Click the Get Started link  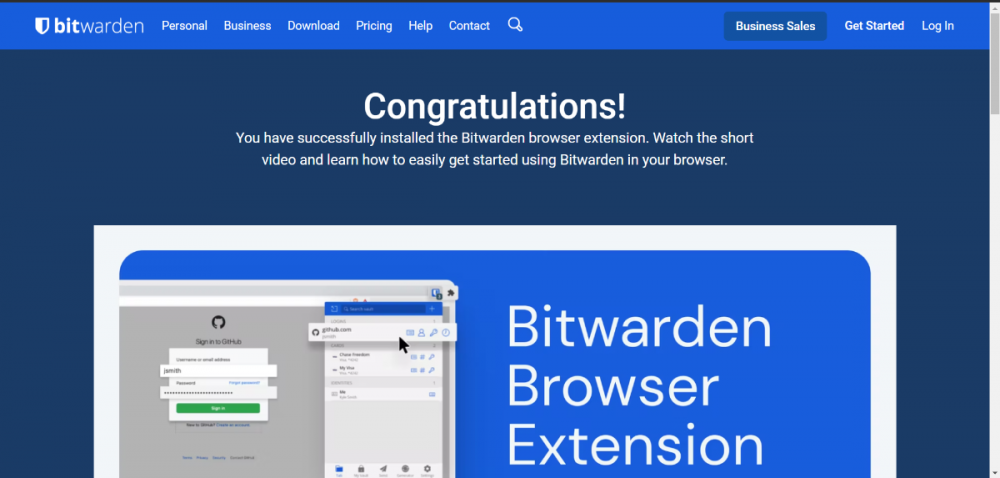pyautogui.click(x=874, y=26)
